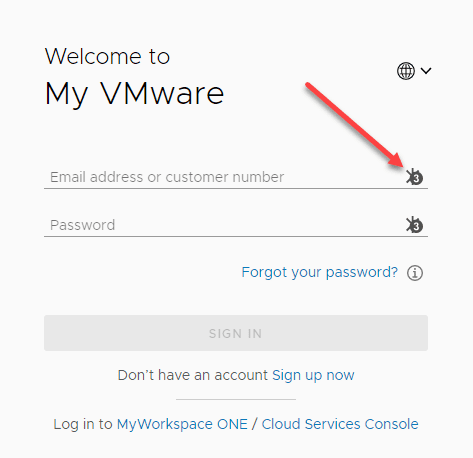Click the SIGN IN button
This screenshot has width=473, height=458.
[236, 333]
